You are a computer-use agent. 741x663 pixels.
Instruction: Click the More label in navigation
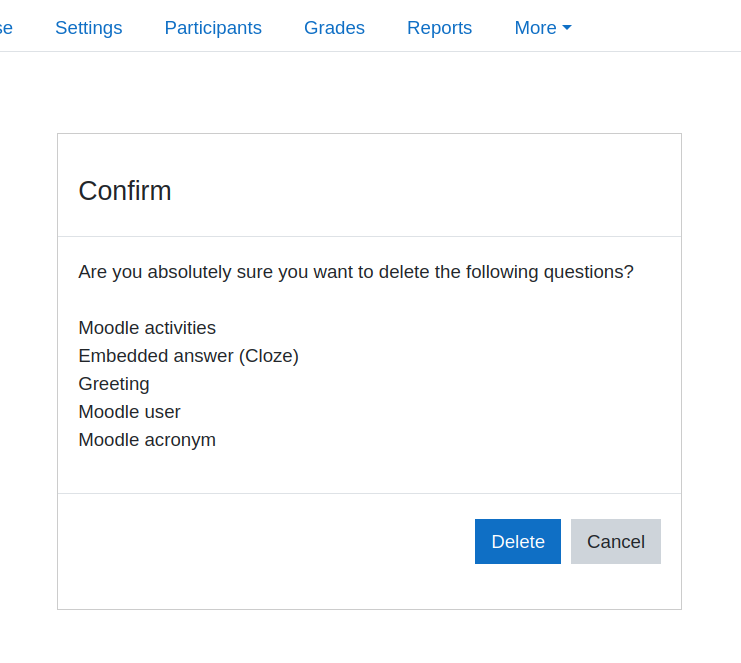coord(535,28)
